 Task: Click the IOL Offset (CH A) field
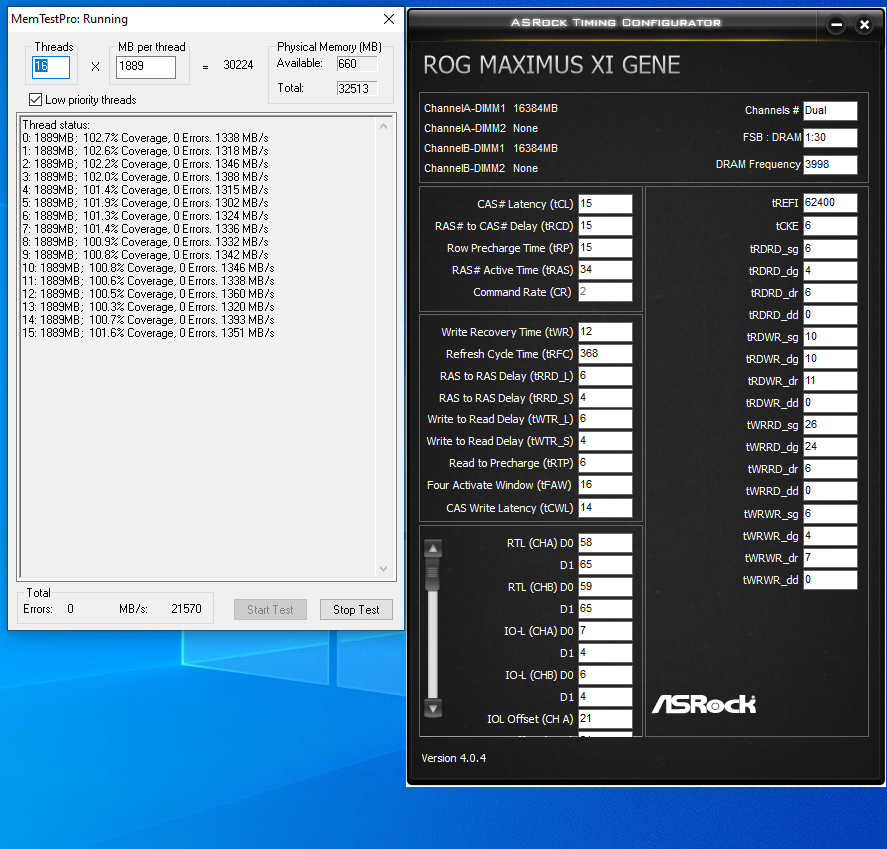pyautogui.click(x=605, y=719)
